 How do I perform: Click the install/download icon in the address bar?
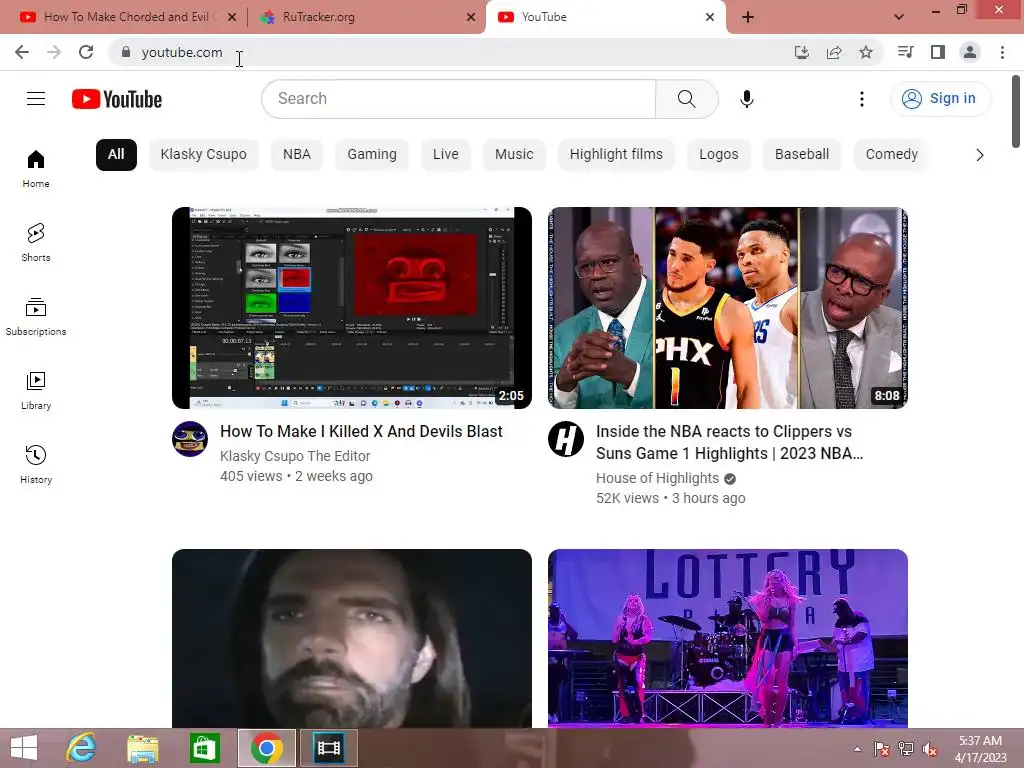pyautogui.click(x=802, y=52)
